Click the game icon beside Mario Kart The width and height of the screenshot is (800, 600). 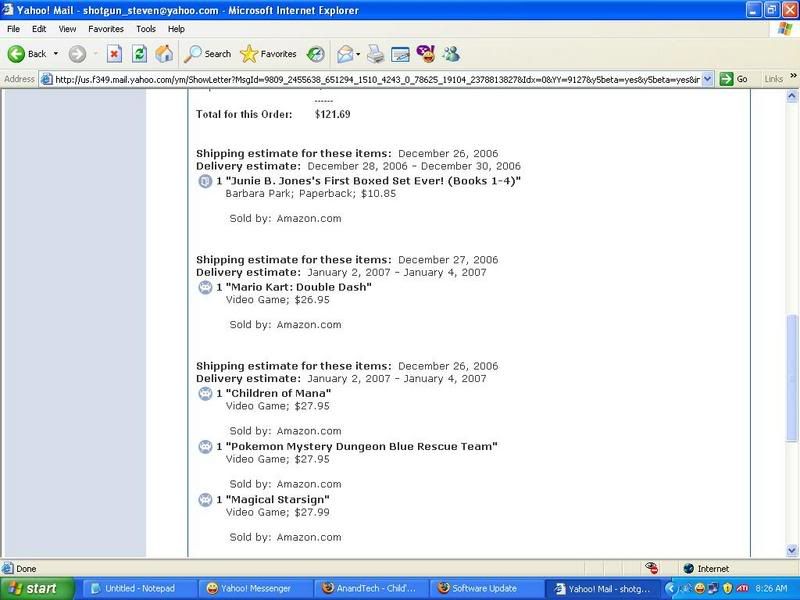205,287
